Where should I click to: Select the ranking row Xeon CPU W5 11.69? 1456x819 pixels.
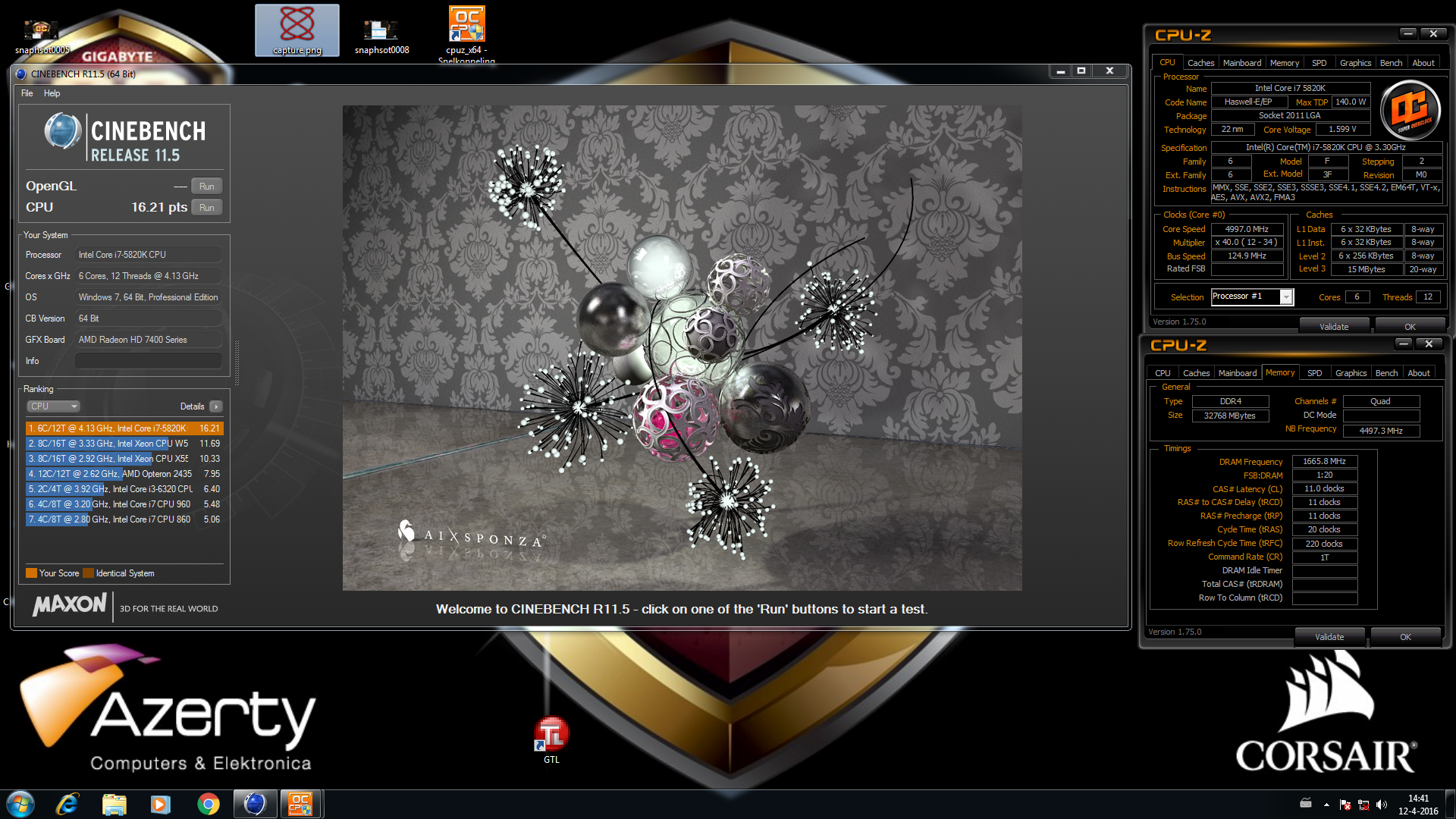click(x=124, y=444)
